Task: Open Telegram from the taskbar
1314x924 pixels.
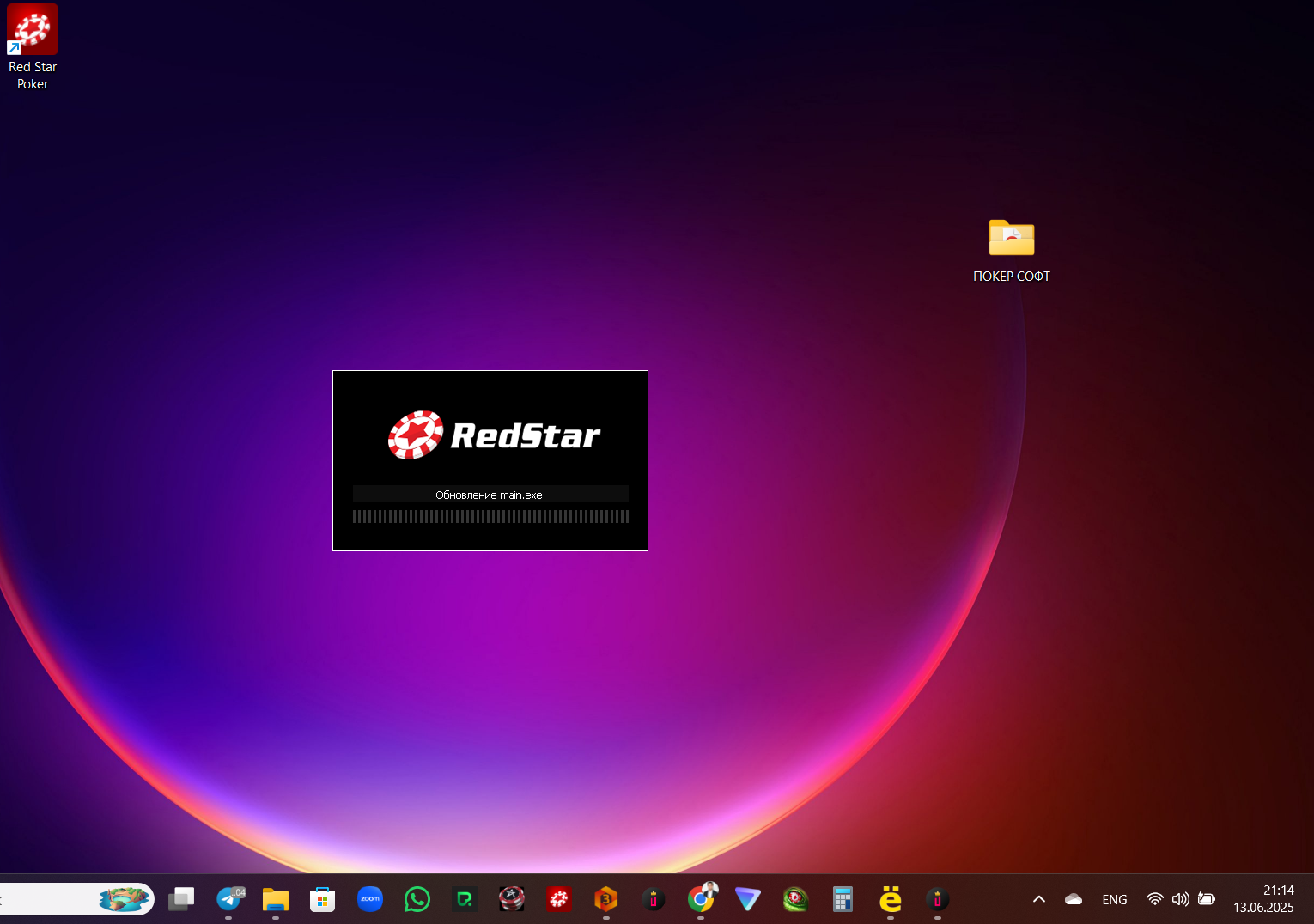Action: tap(228, 899)
